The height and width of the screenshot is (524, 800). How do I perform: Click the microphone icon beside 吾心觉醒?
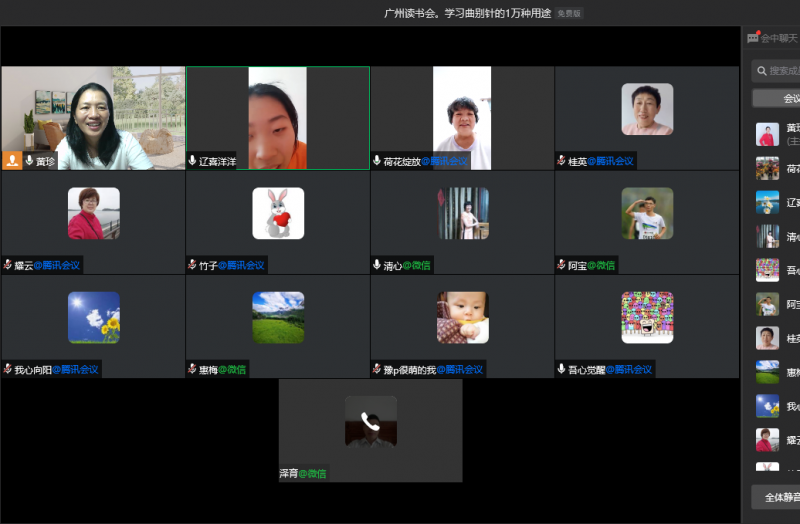[561, 369]
